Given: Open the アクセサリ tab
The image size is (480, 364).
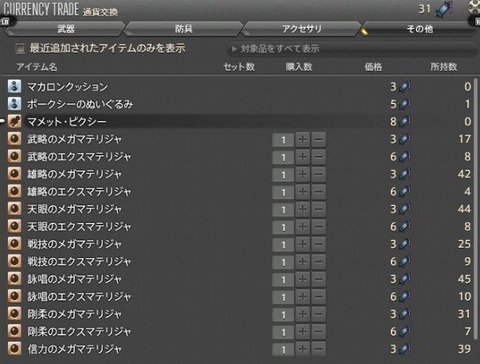Looking at the screenshot, I should [302, 29].
